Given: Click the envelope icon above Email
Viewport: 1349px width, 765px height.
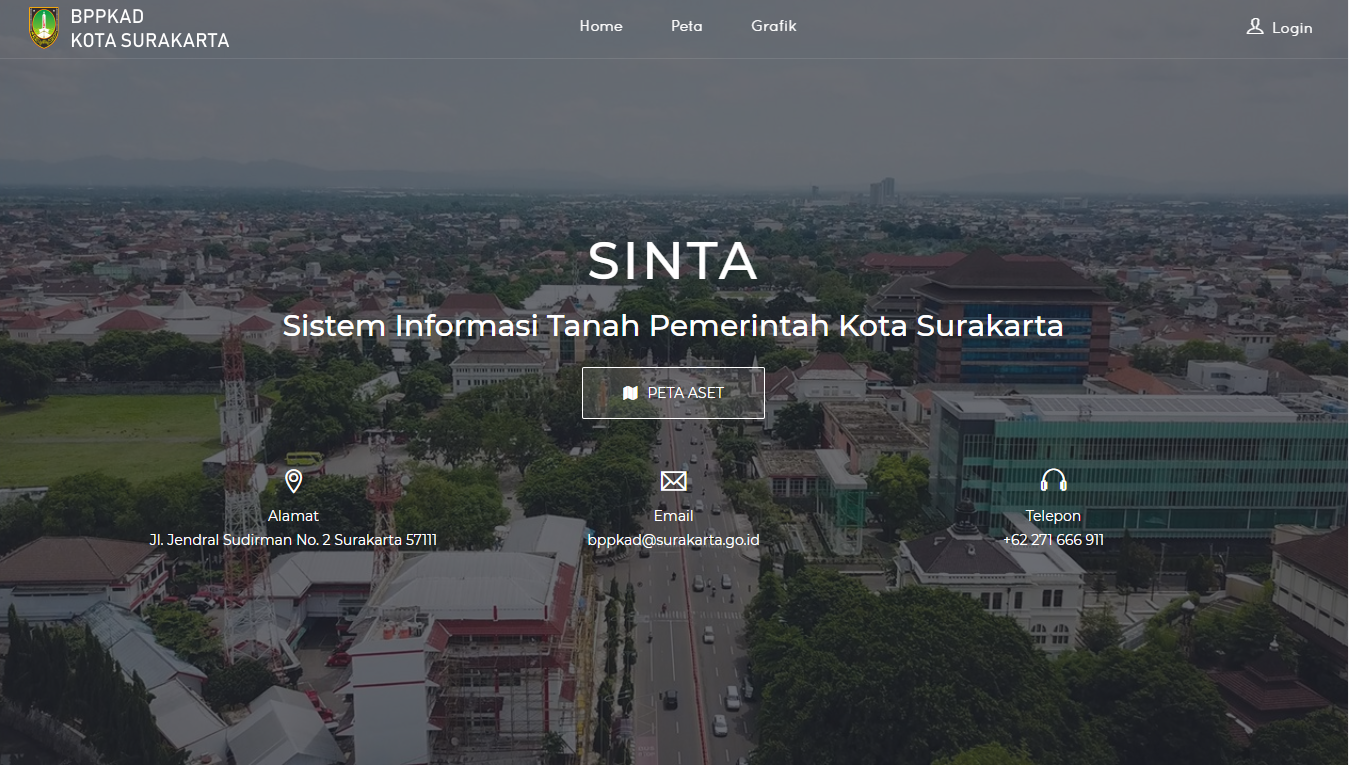Looking at the screenshot, I should coord(673,482).
